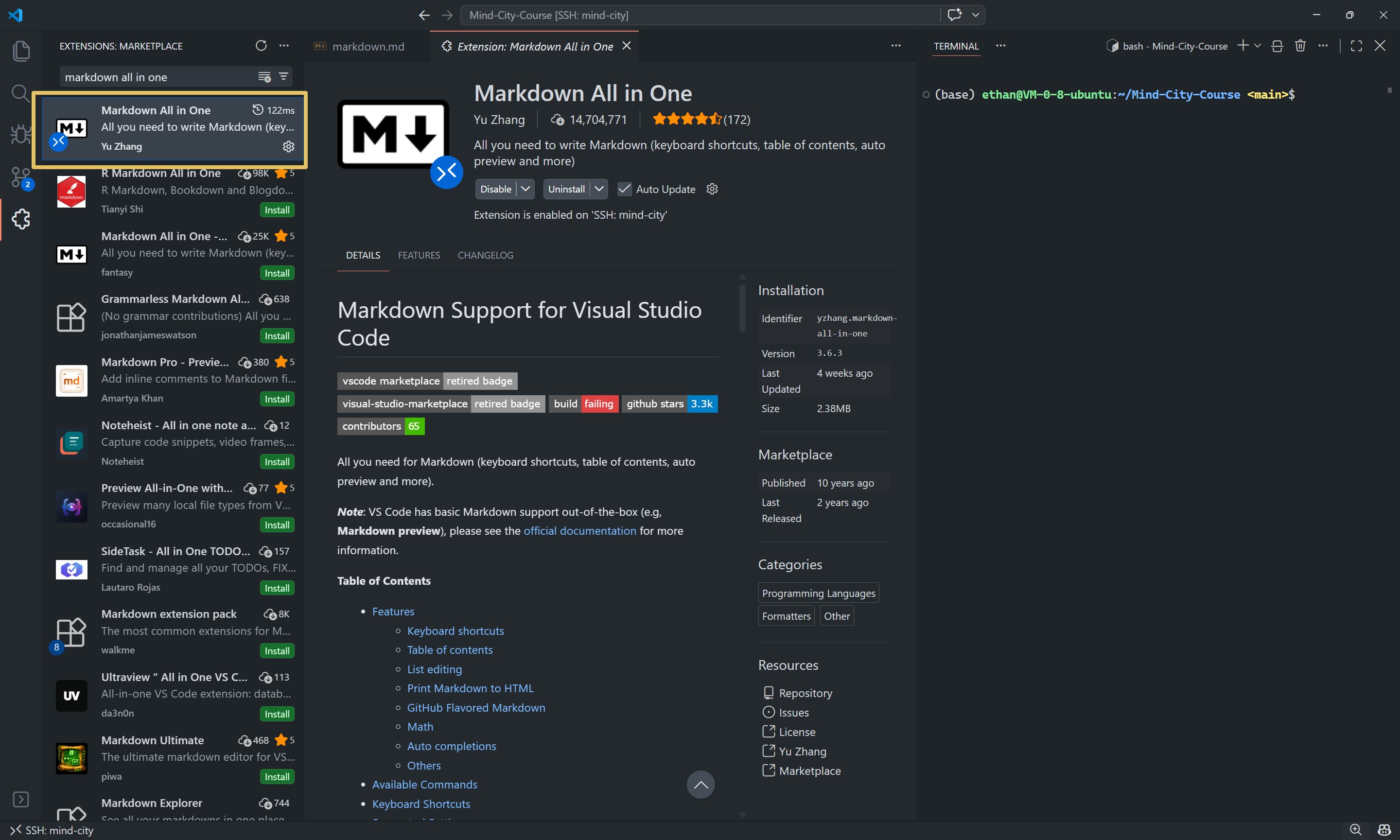Switch to the CHANGELOG tab
The width and height of the screenshot is (1400, 840).
tap(486, 255)
